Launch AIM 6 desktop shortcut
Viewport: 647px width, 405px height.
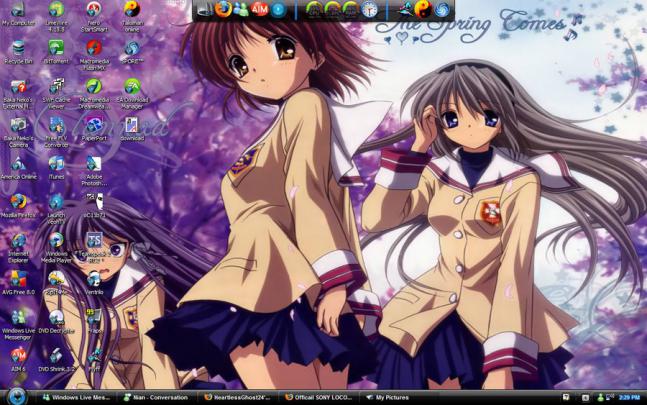pos(18,360)
